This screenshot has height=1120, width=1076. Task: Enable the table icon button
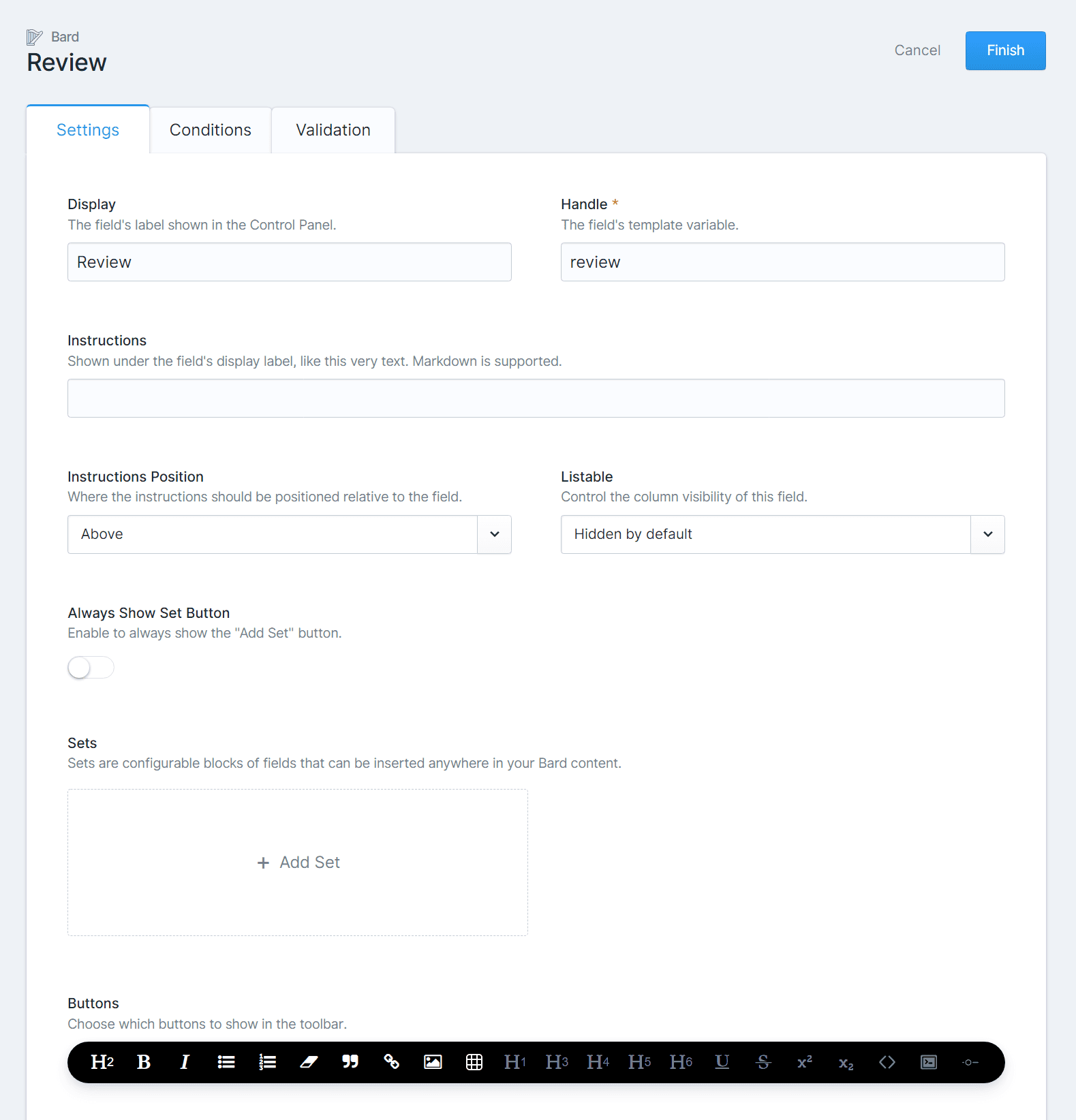pos(474,1062)
